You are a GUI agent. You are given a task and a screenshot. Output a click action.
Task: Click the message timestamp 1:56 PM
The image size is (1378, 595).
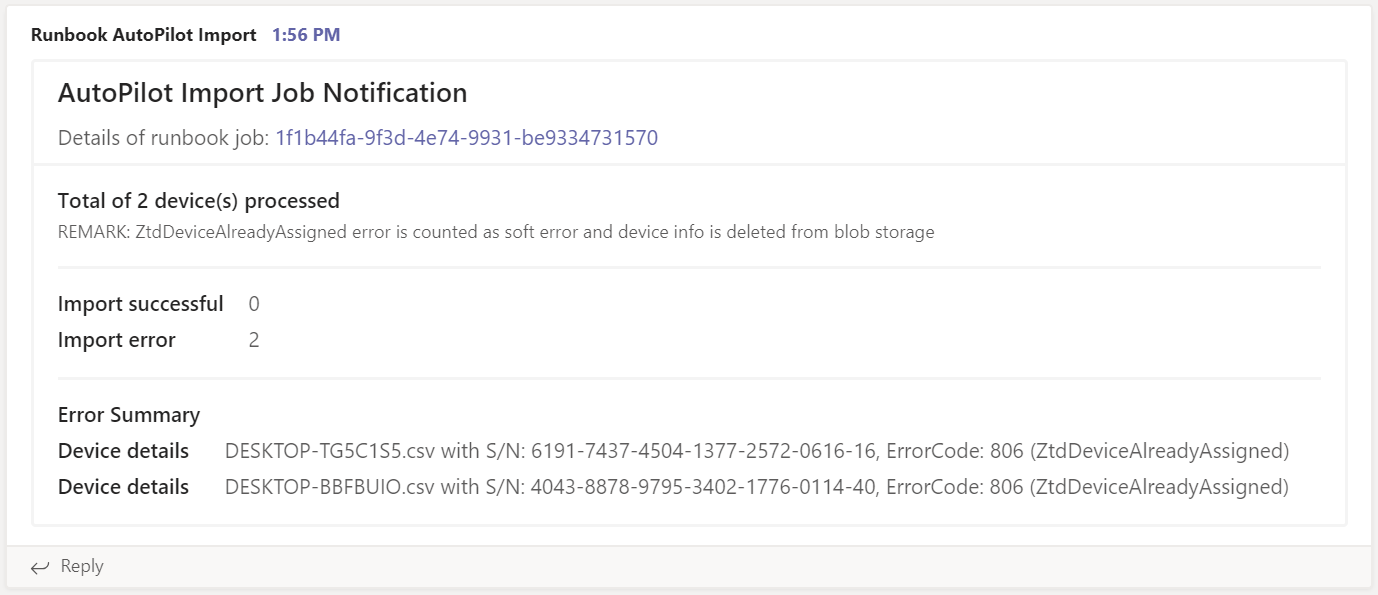[306, 35]
